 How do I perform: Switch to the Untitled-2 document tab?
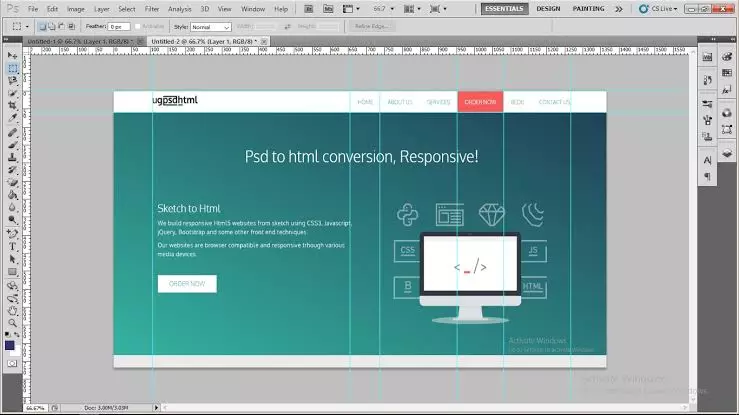coord(204,41)
